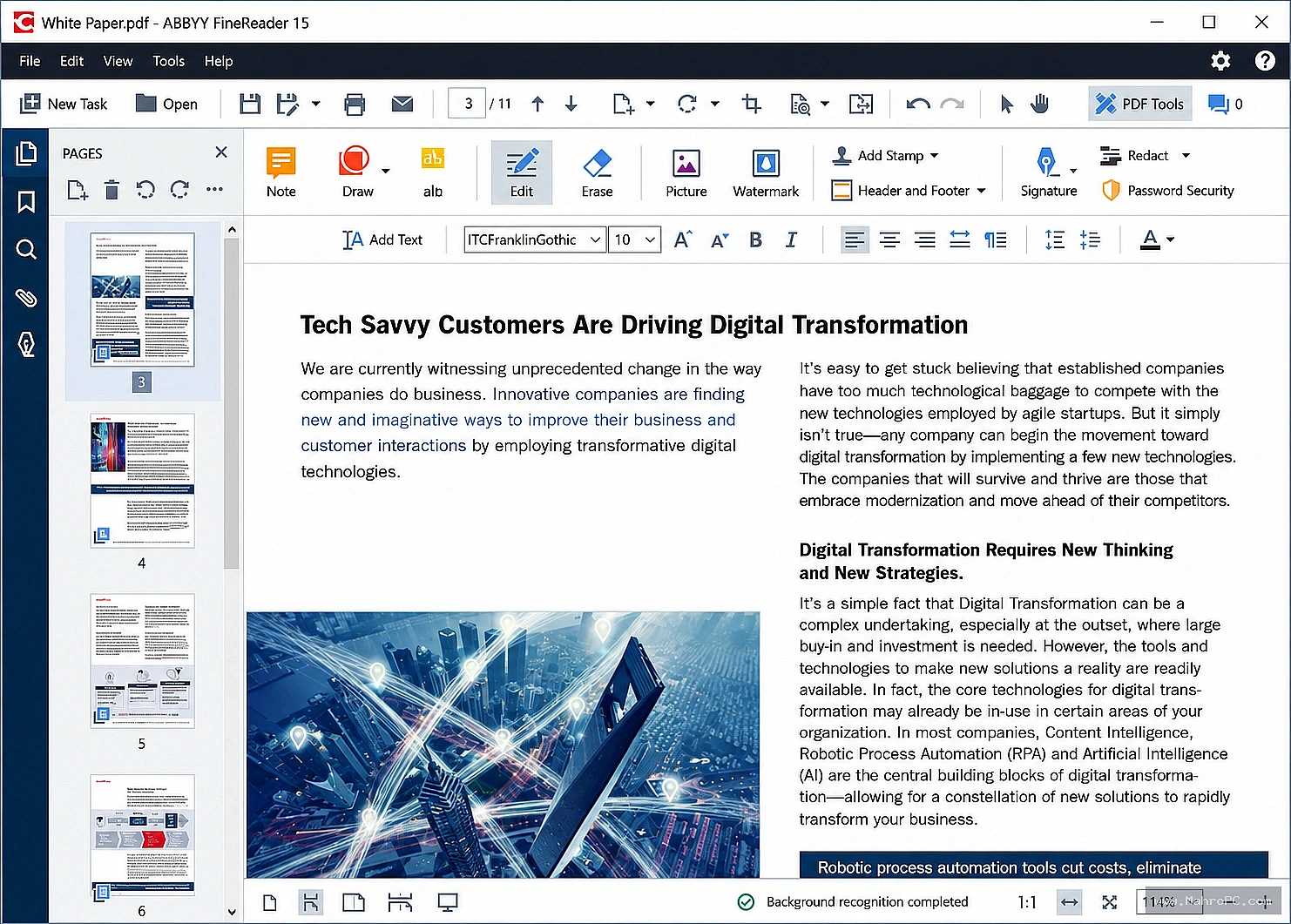Expand the Redact dropdown arrow
Viewport: 1291px width, 924px height.
coord(1186,156)
